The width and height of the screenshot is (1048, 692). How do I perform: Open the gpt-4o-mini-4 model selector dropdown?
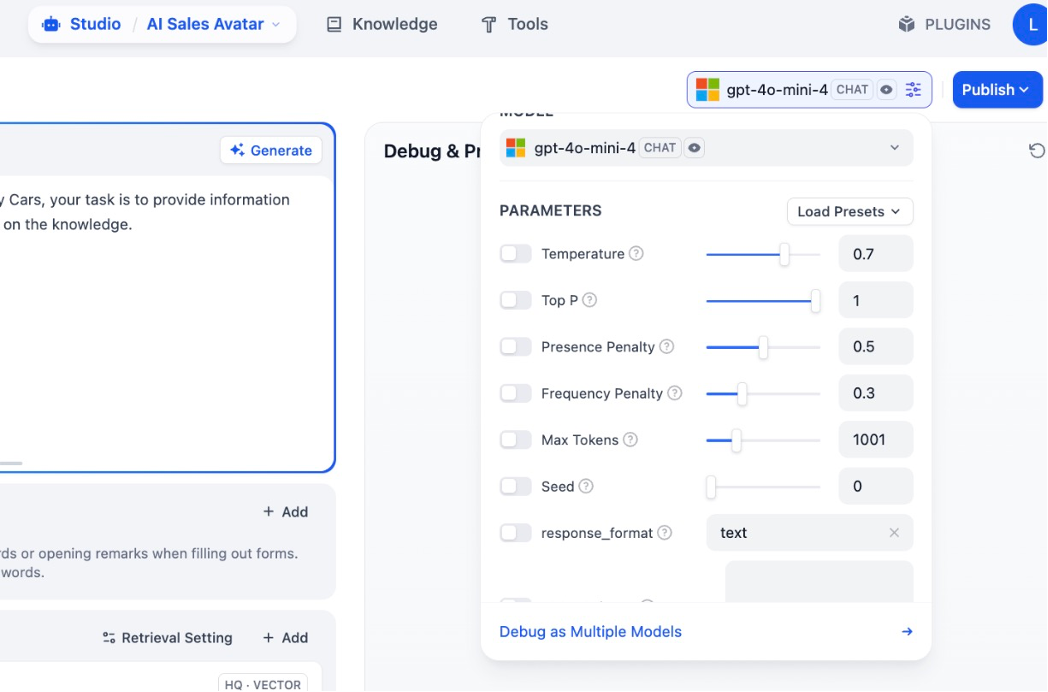click(706, 148)
